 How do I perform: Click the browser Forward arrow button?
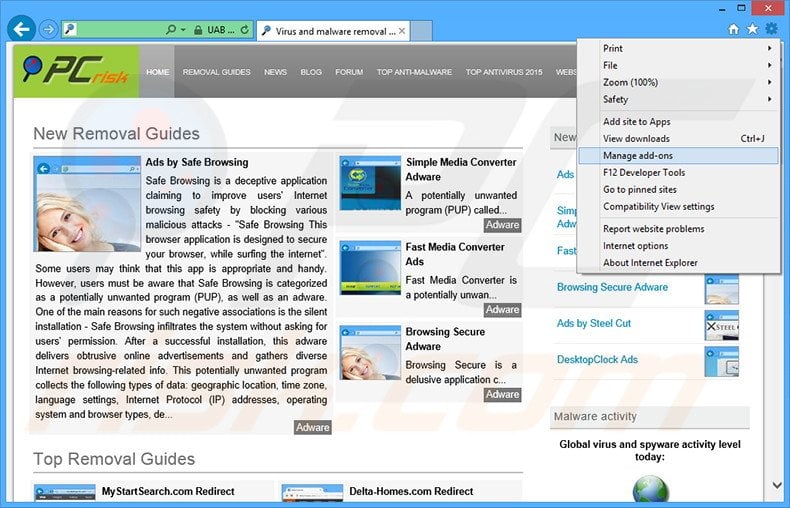48,30
